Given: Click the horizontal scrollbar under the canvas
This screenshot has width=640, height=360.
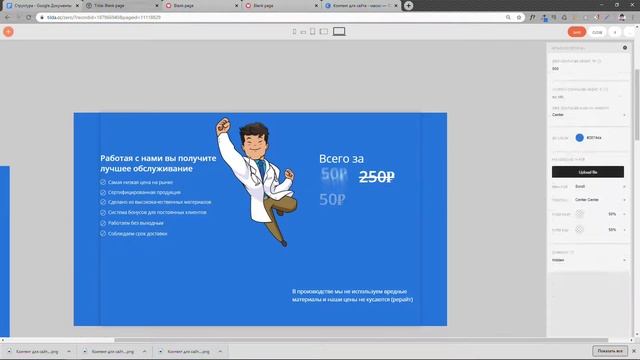Looking at the screenshot, I should pos(361,340).
